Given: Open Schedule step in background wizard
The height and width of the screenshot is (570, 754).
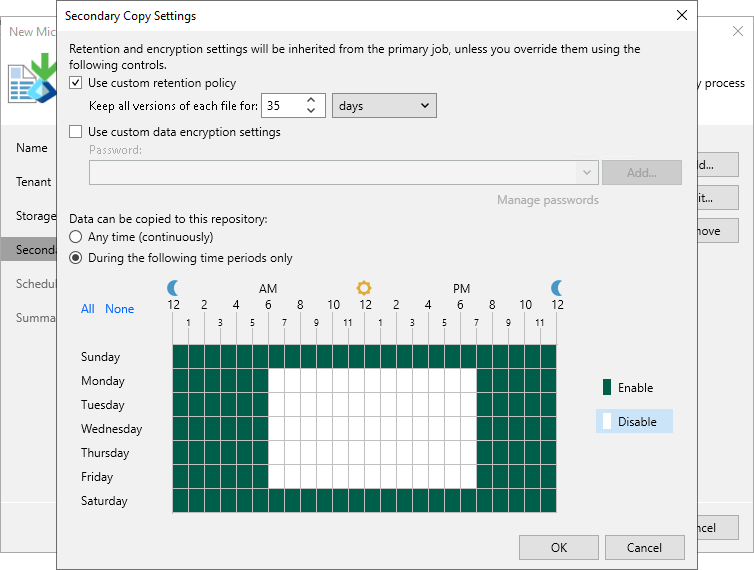Looking at the screenshot, I should tap(36, 284).
